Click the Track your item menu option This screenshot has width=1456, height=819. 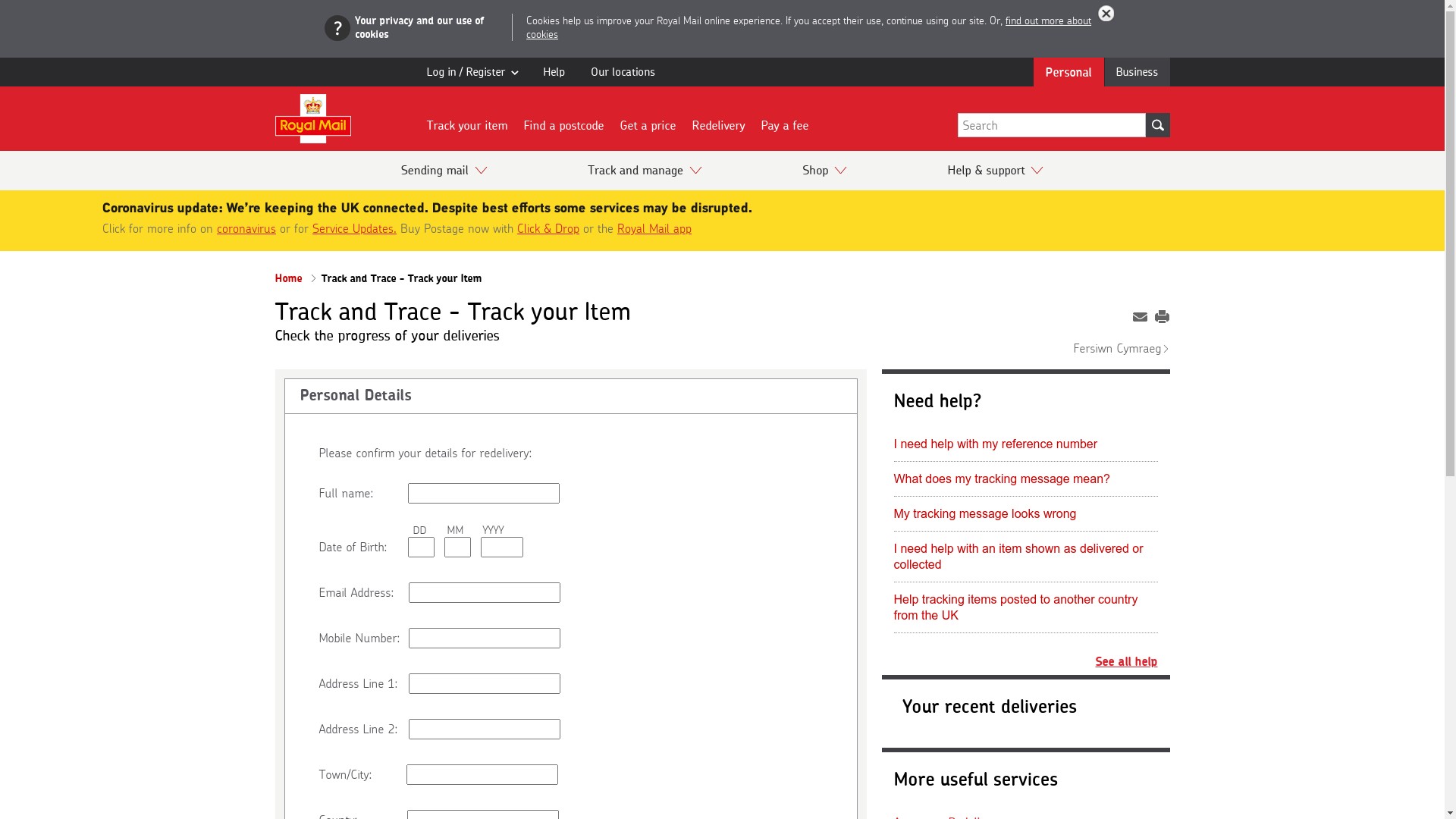click(x=467, y=124)
